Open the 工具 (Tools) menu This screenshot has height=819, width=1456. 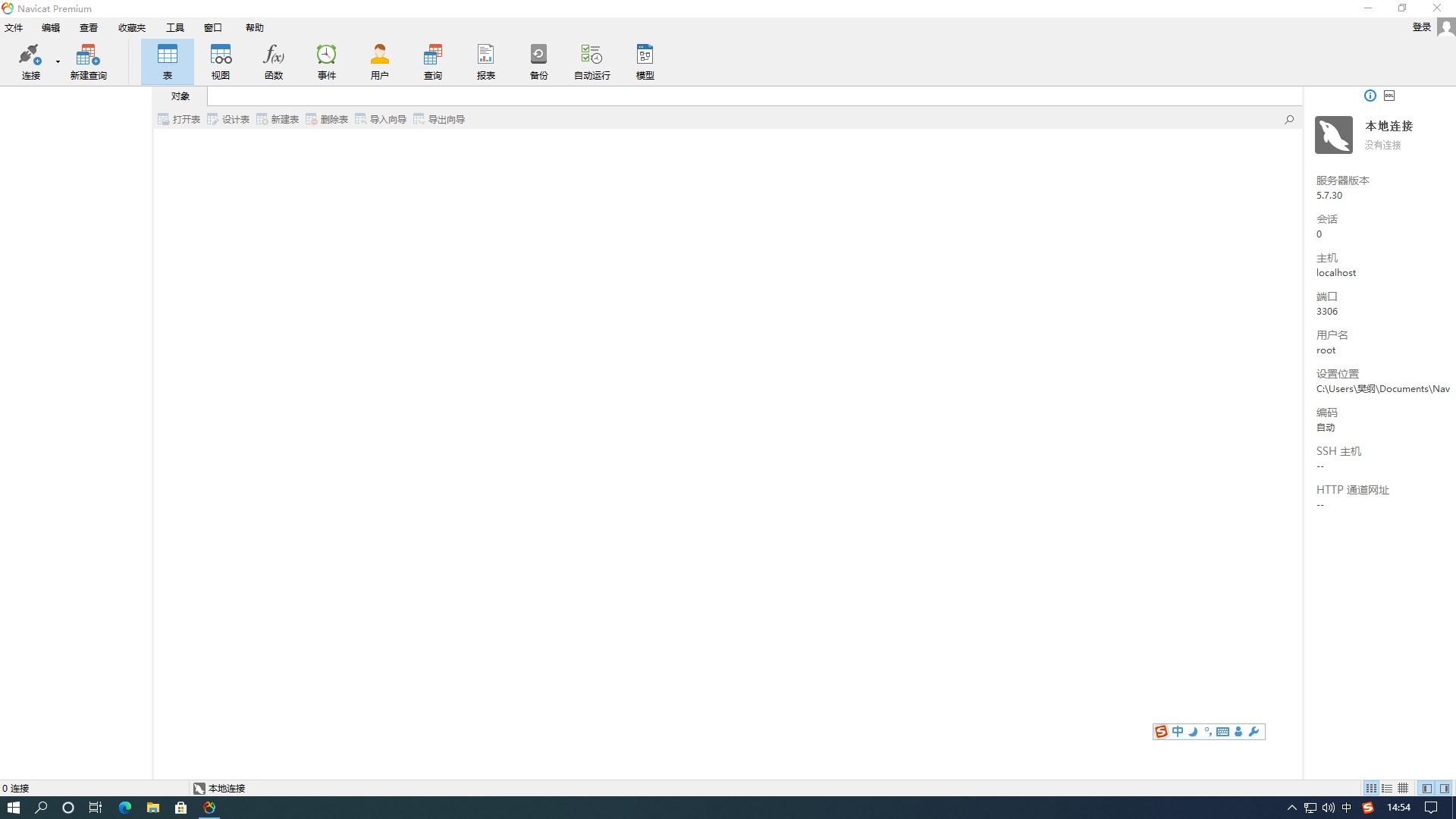point(175,27)
